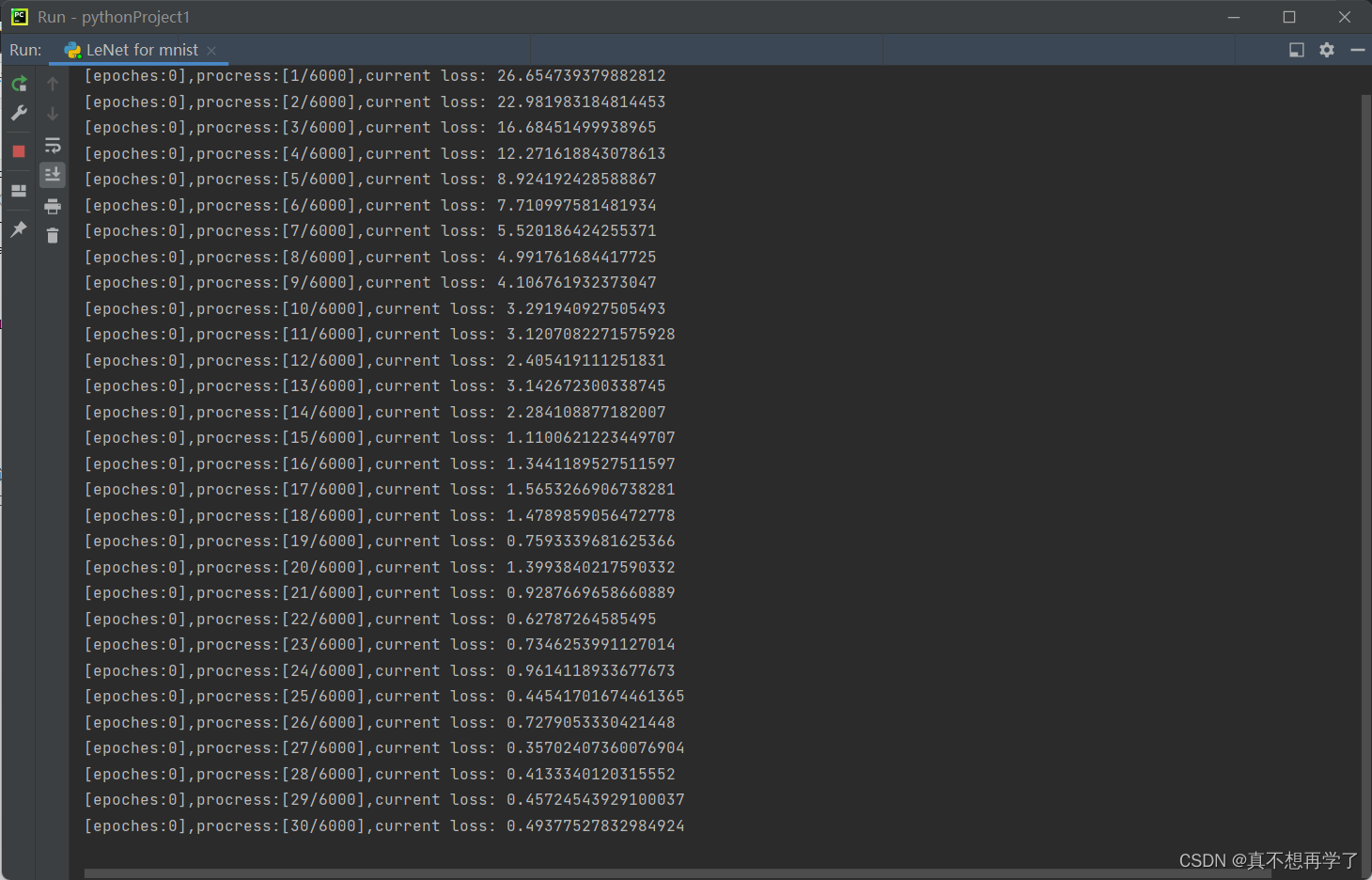Click the output line for 13/6000

[x=375, y=385]
